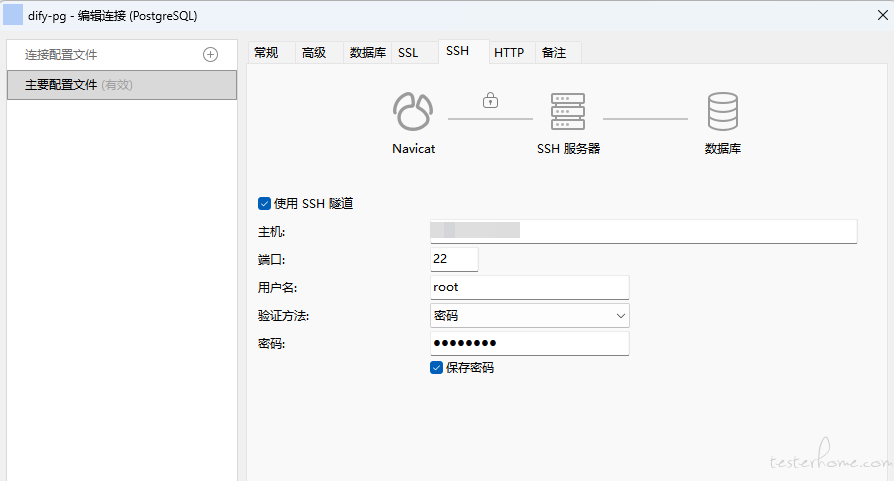Viewport: 894px width, 481px height.
Task: Click the Navicat logo icon
Action: point(413,111)
